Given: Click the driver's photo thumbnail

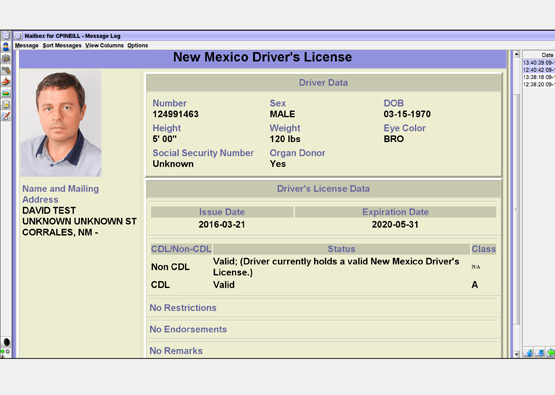Looking at the screenshot, I should [61, 124].
